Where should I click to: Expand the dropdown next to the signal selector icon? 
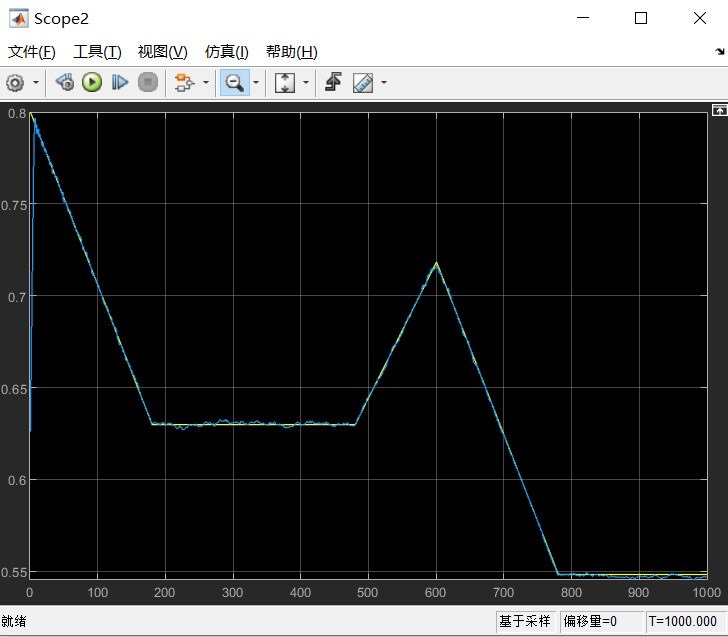(206, 83)
